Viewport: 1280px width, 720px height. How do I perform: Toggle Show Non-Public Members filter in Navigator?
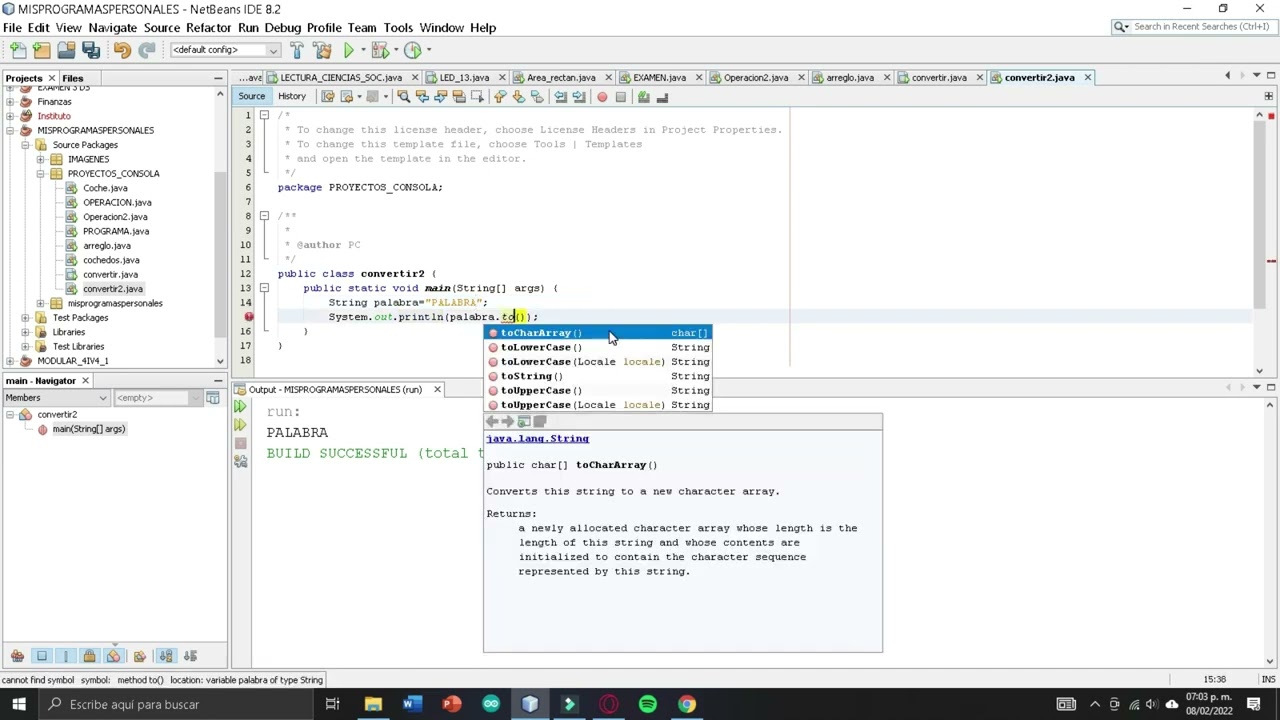point(89,656)
